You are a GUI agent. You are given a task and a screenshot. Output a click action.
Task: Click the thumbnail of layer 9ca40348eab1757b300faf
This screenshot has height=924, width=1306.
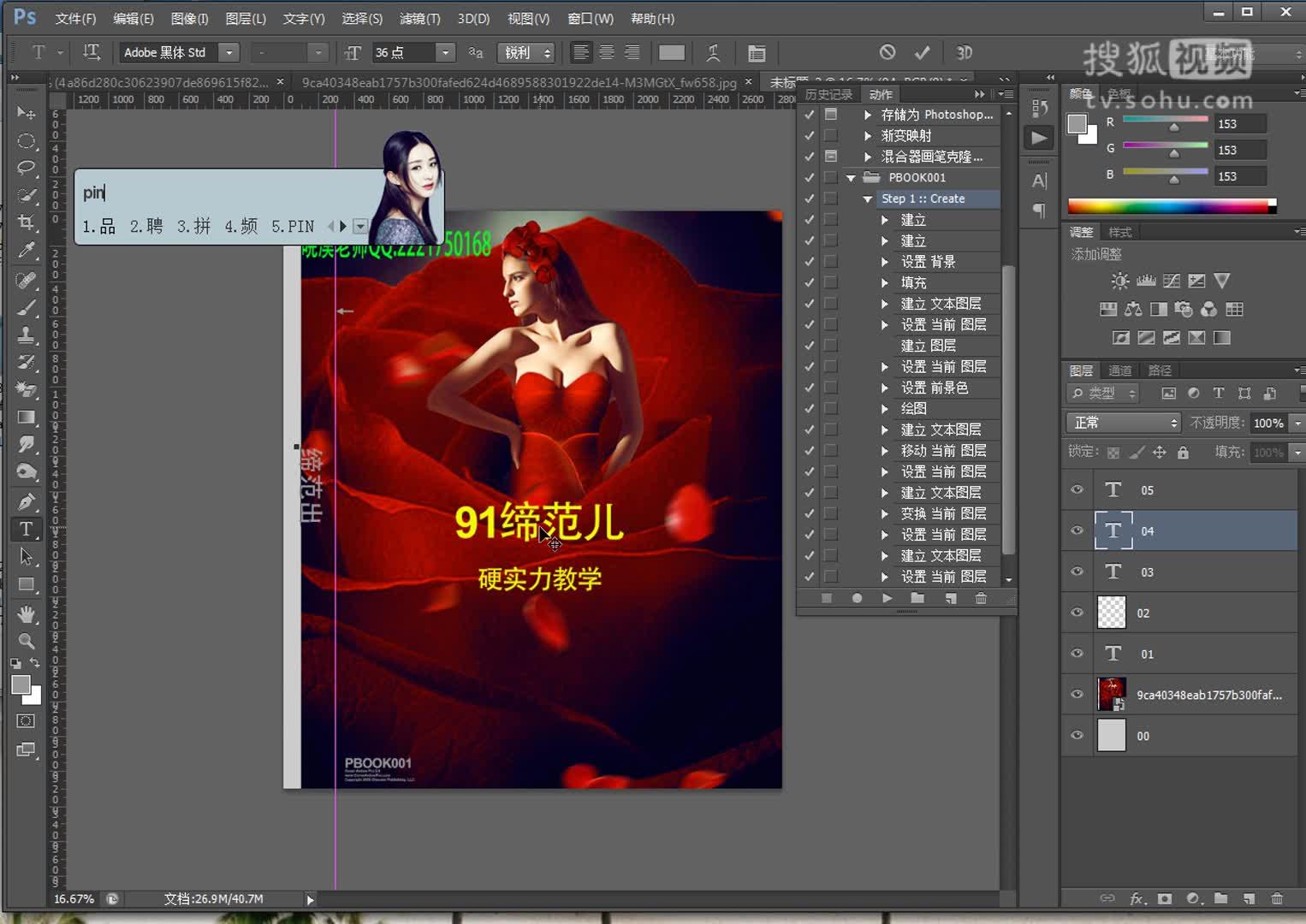[1111, 694]
